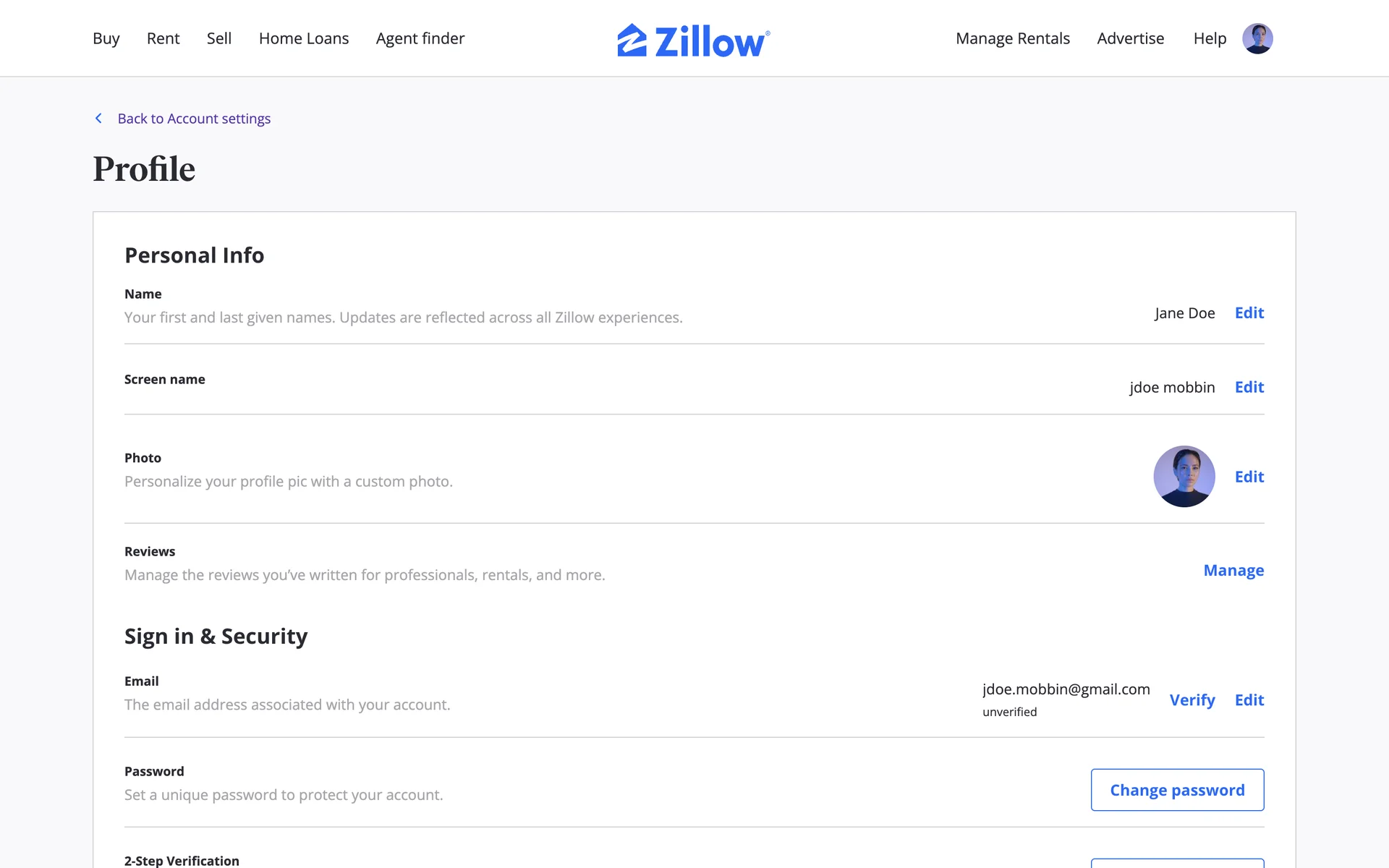Select Sell in the navigation
The height and width of the screenshot is (868, 1389).
click(x=218, y=38)
